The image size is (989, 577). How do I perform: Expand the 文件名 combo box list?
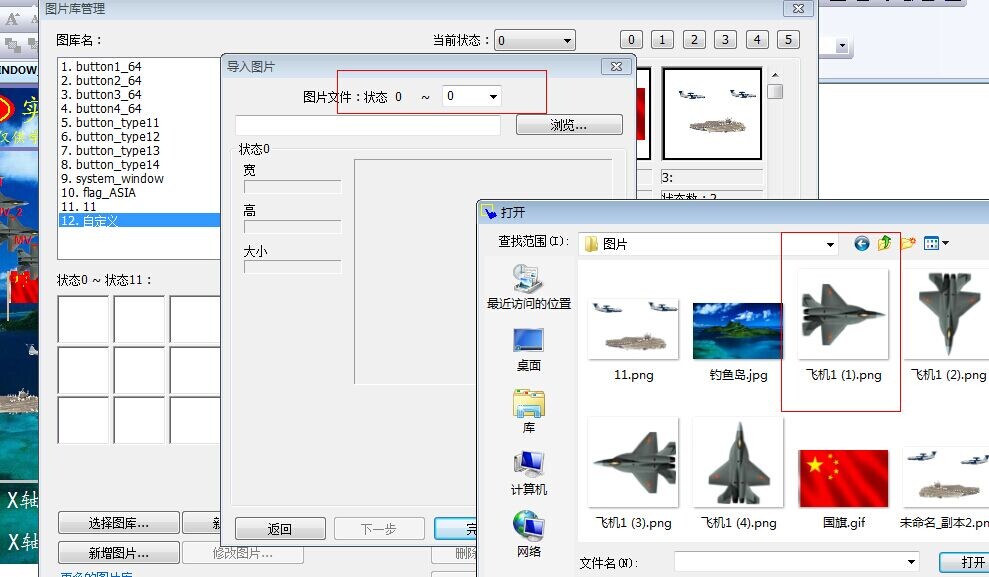click(910, 562)
